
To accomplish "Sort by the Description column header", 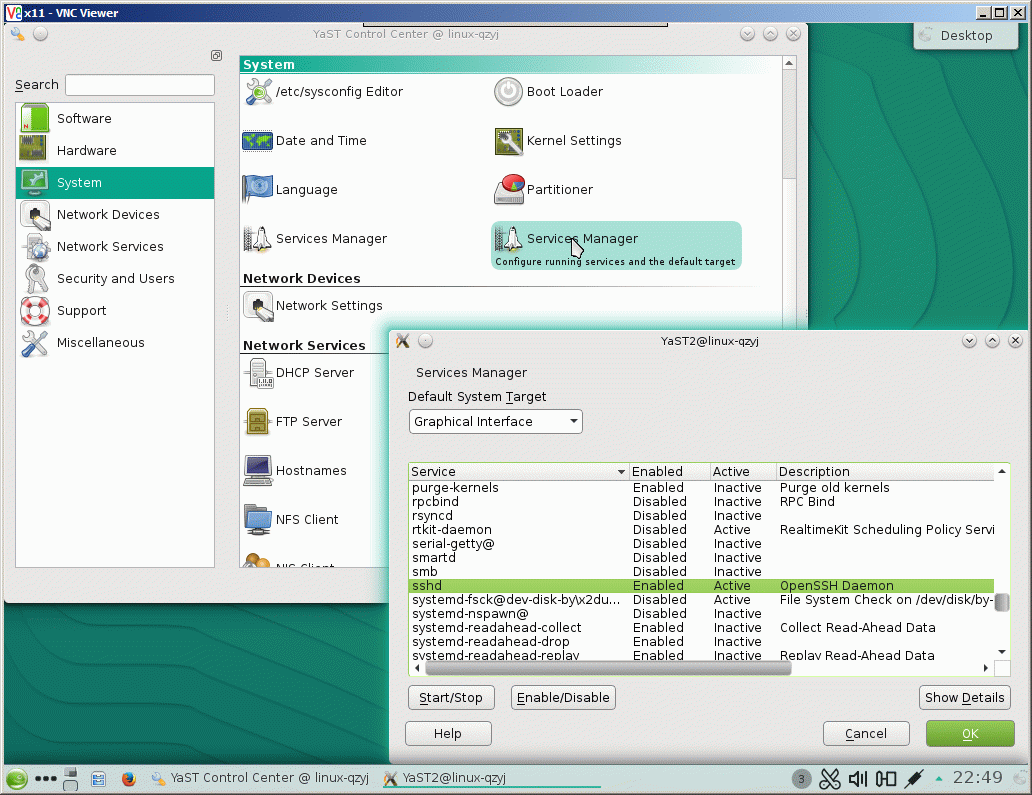I will 885,472.
